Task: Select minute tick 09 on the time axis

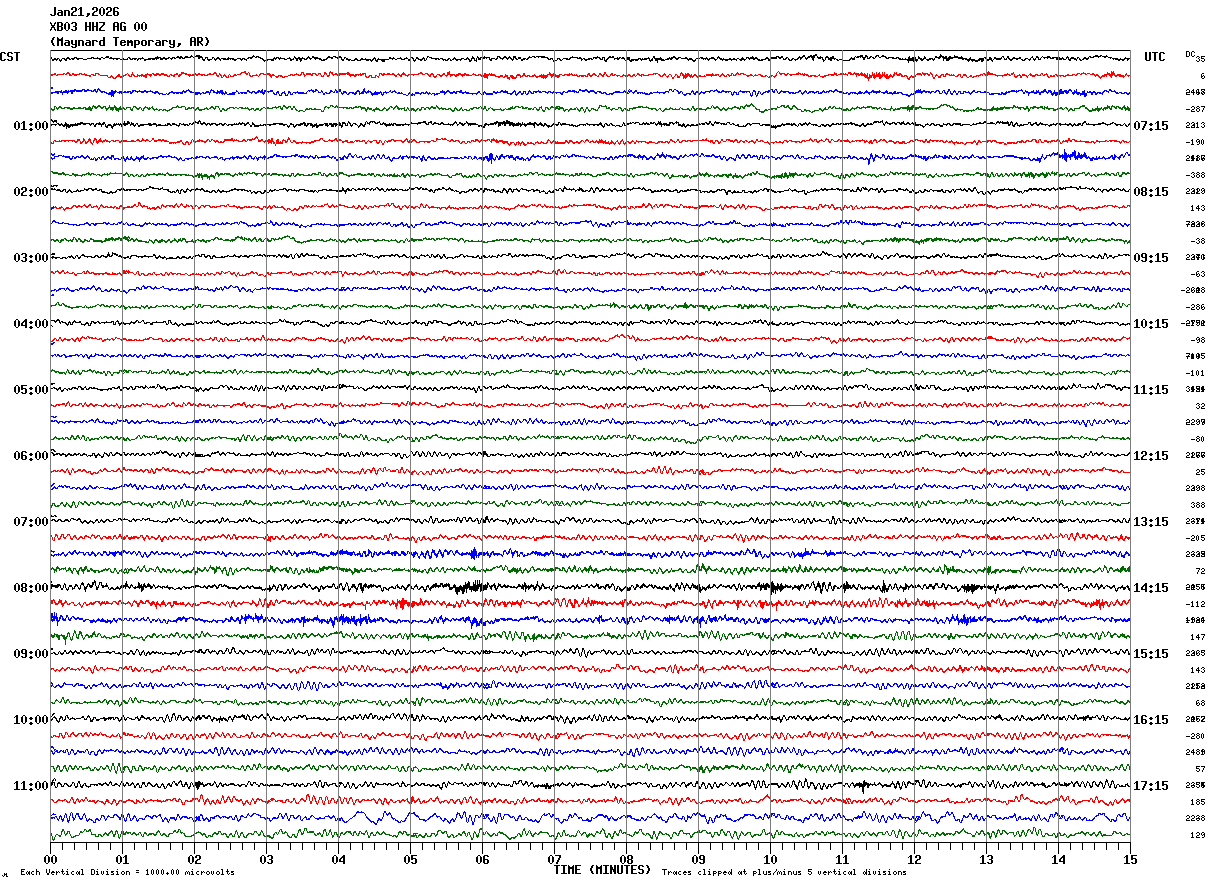Action: [x=698, y=859]
